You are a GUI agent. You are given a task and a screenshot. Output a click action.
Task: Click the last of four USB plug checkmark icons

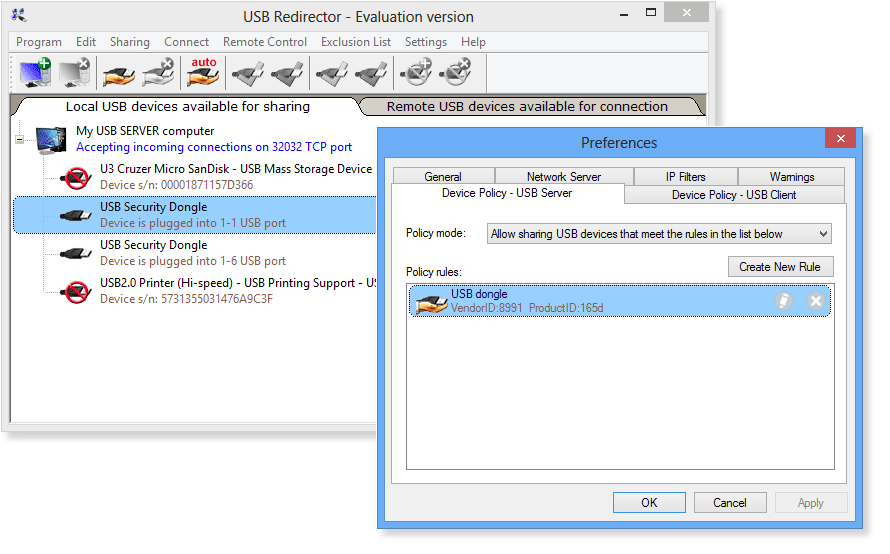tap(371, 74)
